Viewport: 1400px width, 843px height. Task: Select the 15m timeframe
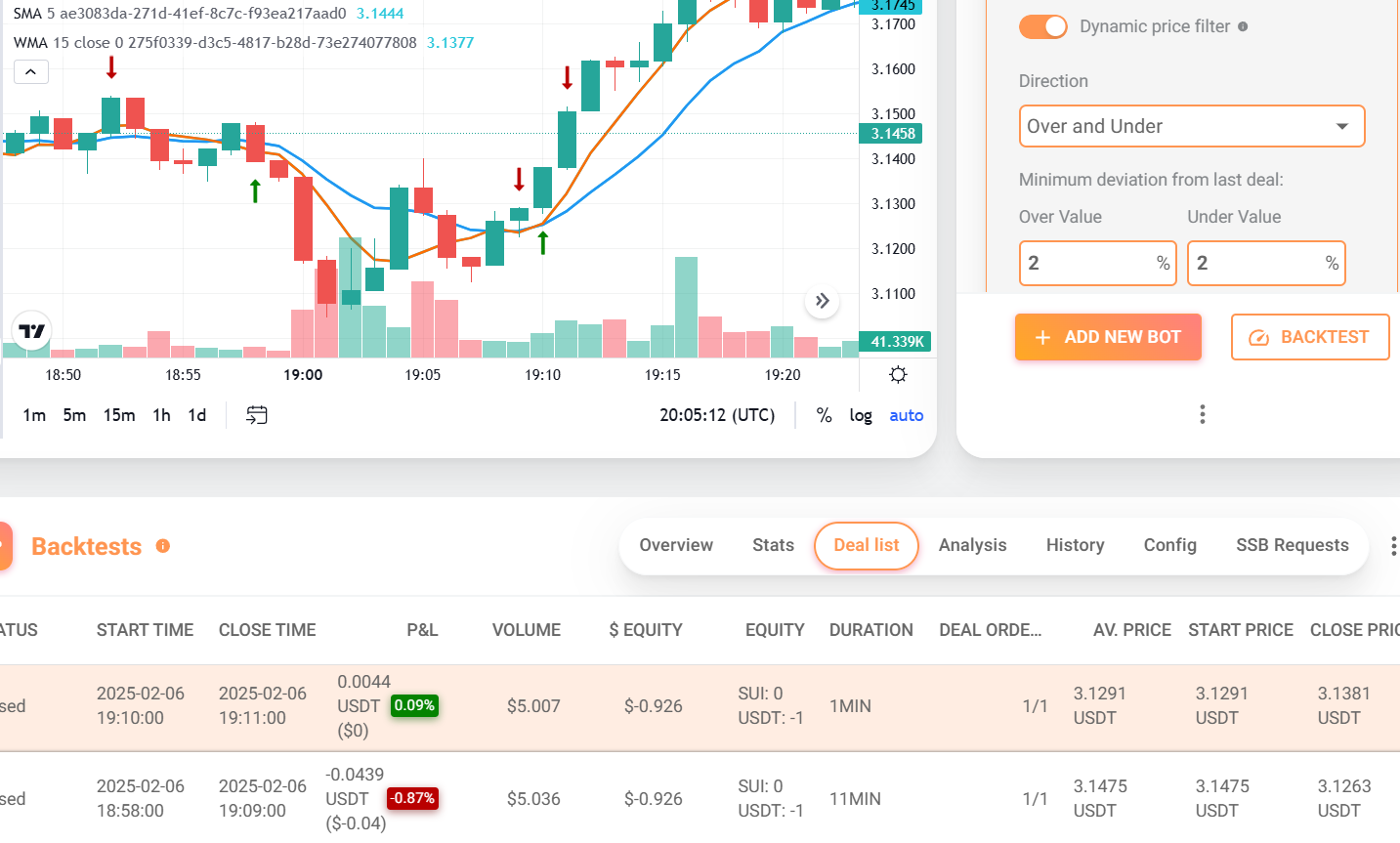119,415
